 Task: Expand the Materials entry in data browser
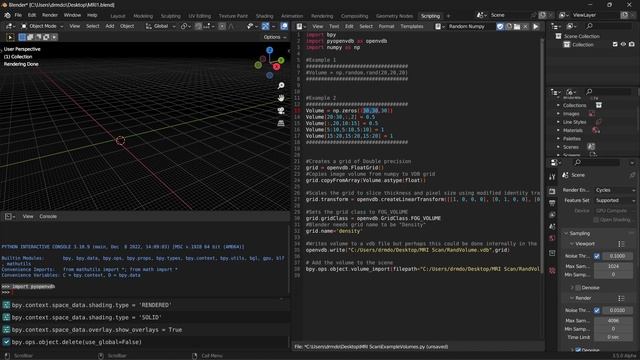558,130
